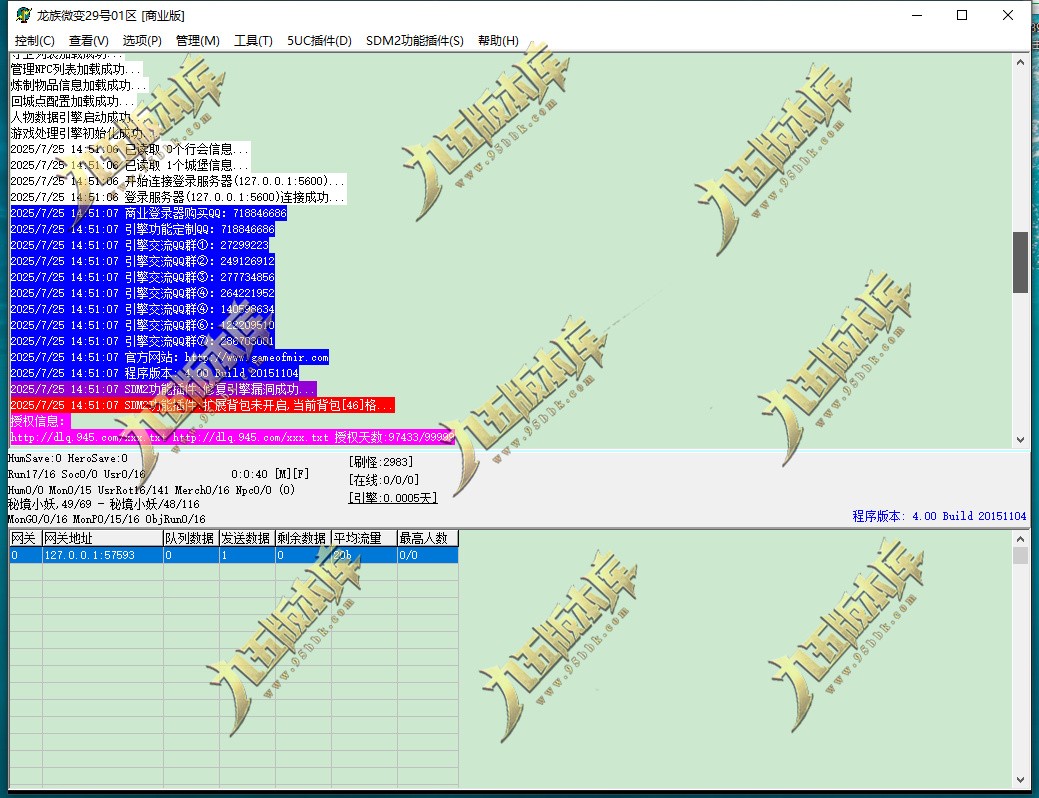Viewport: 1039px width, 798px height.
Task: Open the 工具(T) menu
Action: [253, 40]
